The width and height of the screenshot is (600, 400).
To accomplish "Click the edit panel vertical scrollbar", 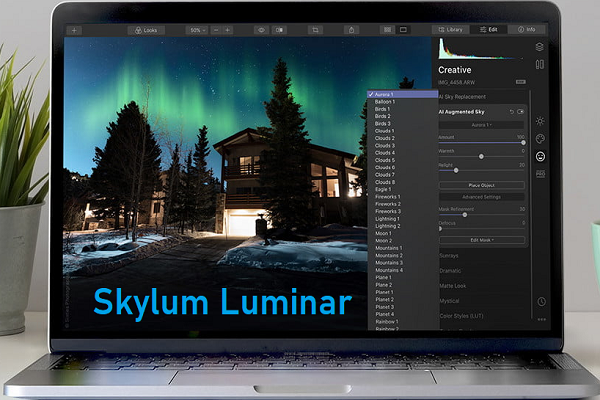I will click(531, 205).
